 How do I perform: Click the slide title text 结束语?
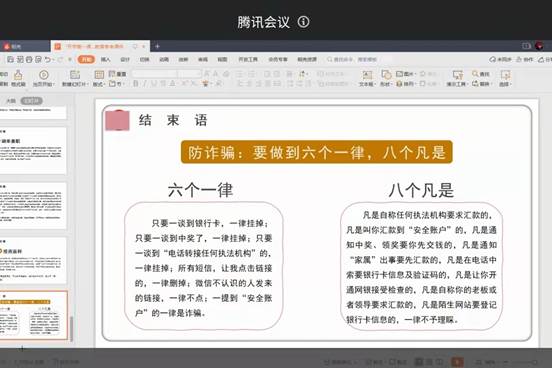click(173, 120)
